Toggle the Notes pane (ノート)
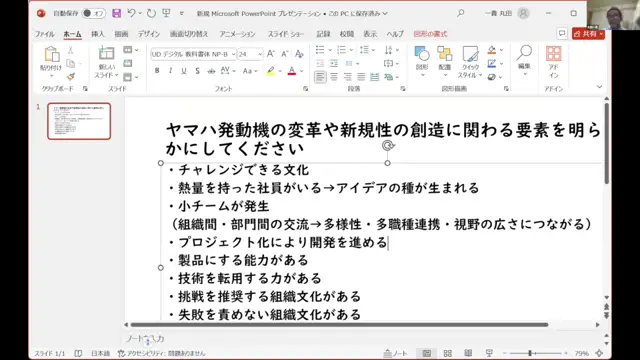 click(x=396, y=353)
